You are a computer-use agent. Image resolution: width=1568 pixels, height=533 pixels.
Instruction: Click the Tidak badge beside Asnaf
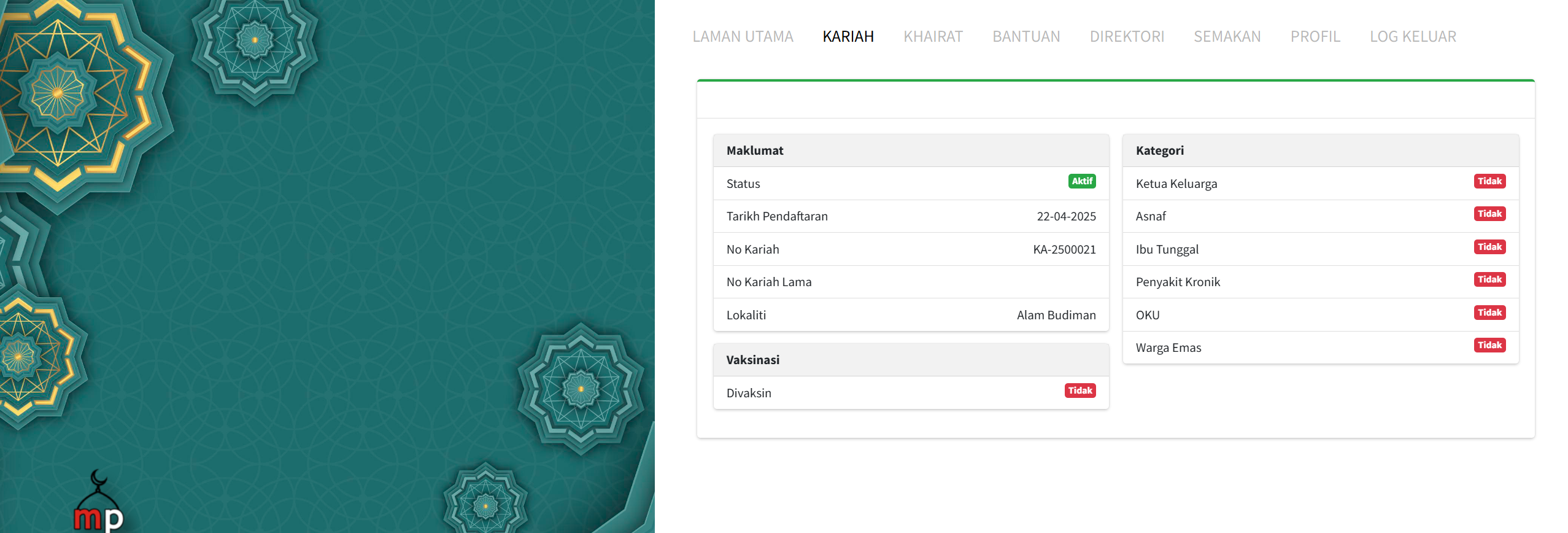[x=1489, y=214]
